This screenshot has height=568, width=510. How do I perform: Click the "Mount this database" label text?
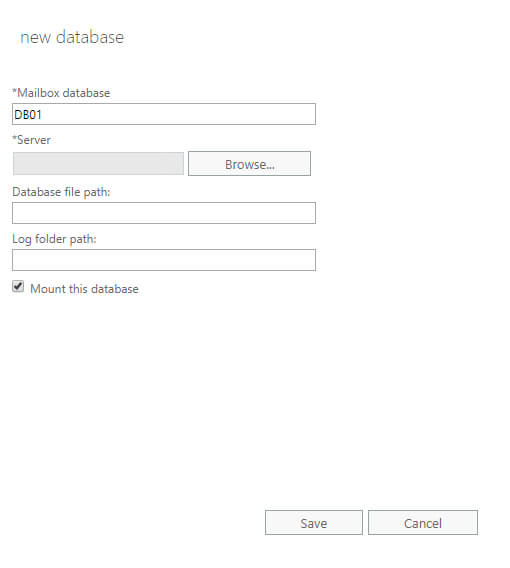pos(84,289)
